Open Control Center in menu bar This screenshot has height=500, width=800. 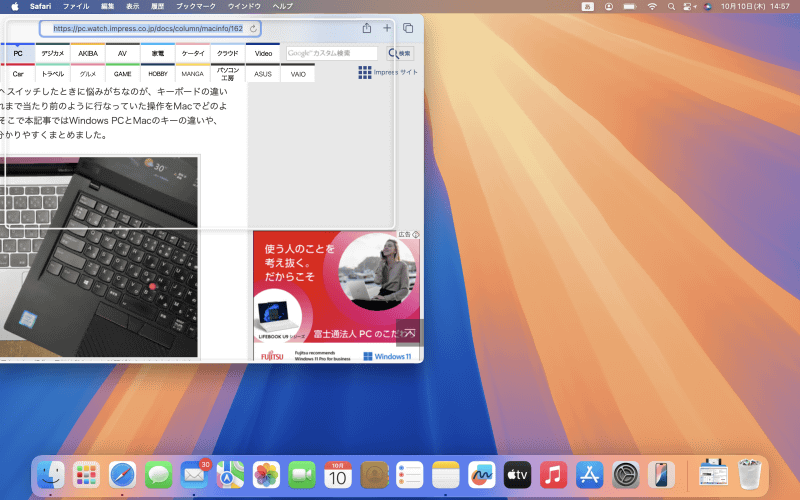pyautogui.click(x=690, y=7)
